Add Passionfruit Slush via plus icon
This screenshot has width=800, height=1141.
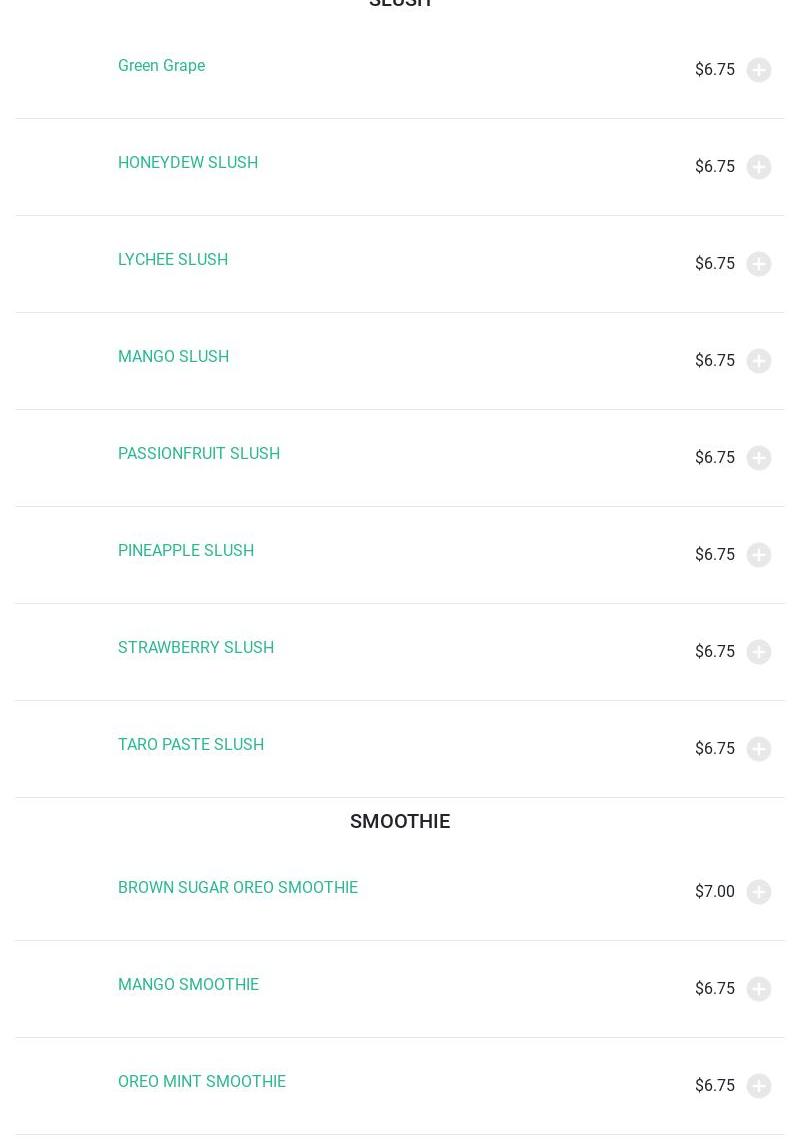(x=759, y=458)
